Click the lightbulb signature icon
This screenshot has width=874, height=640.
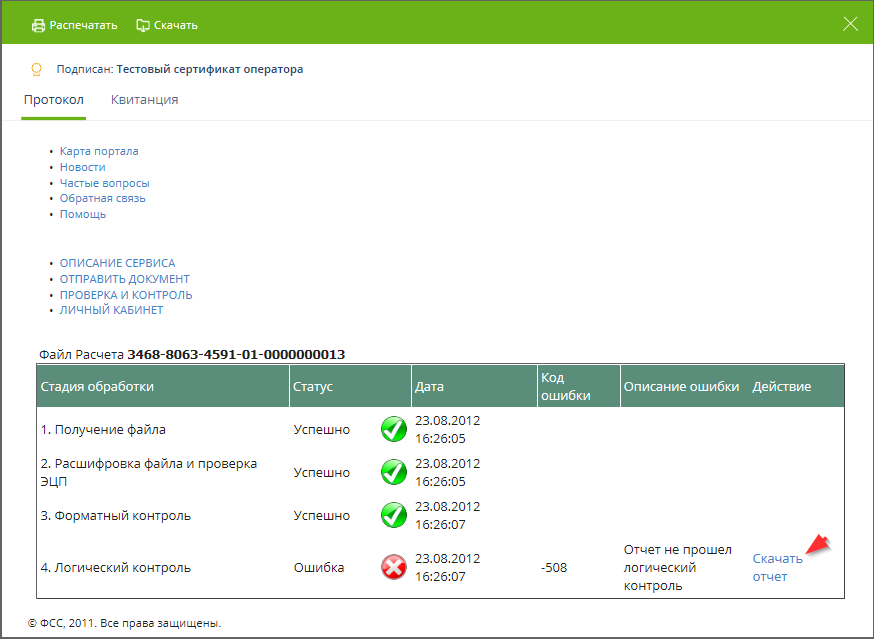(x=37, y=69)
